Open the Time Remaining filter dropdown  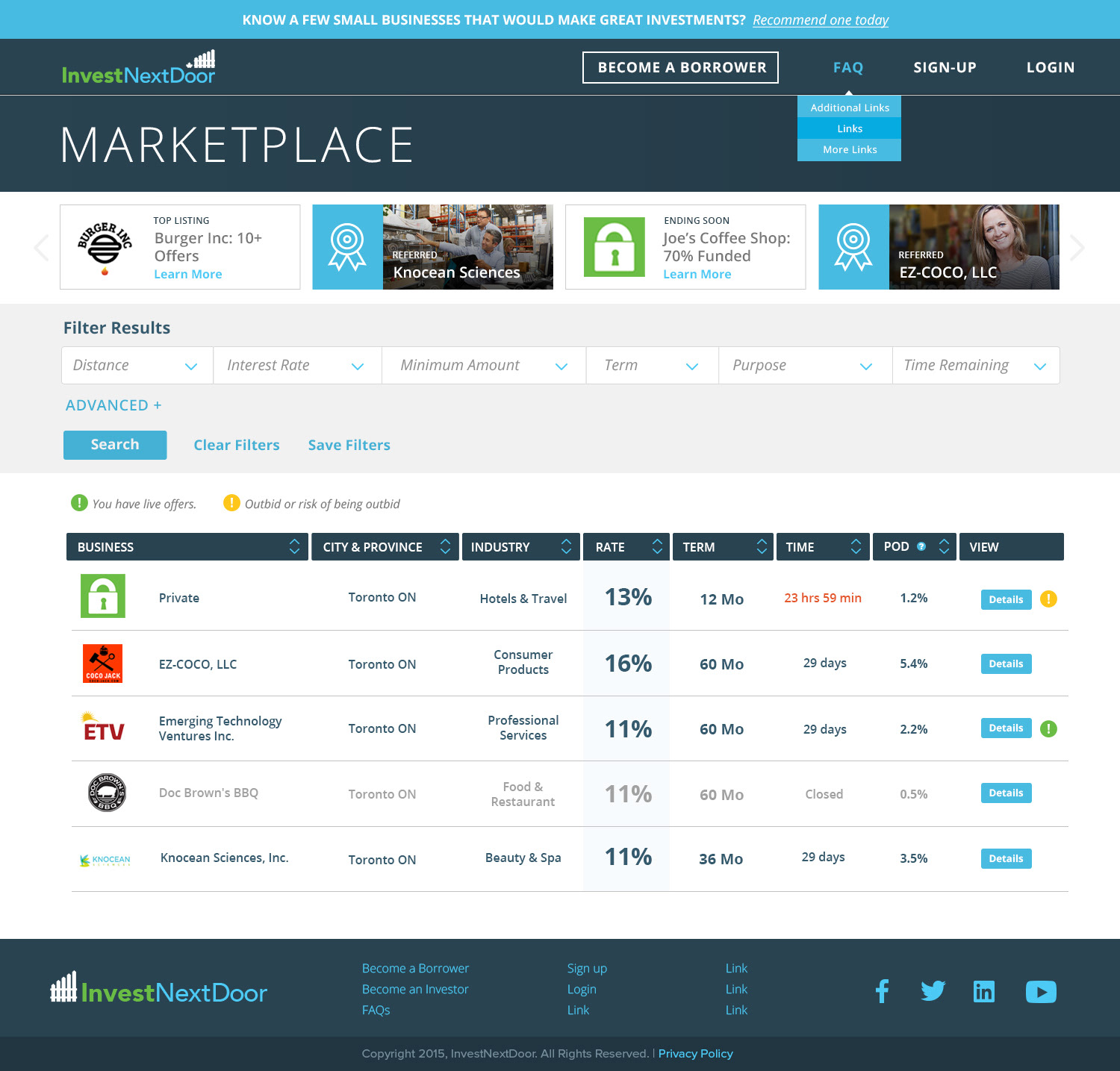(976, 365)
